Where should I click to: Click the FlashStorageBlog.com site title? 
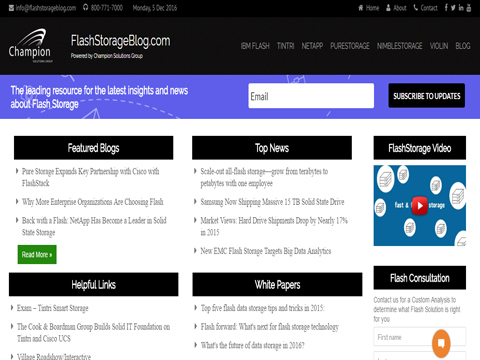point(120,41)
